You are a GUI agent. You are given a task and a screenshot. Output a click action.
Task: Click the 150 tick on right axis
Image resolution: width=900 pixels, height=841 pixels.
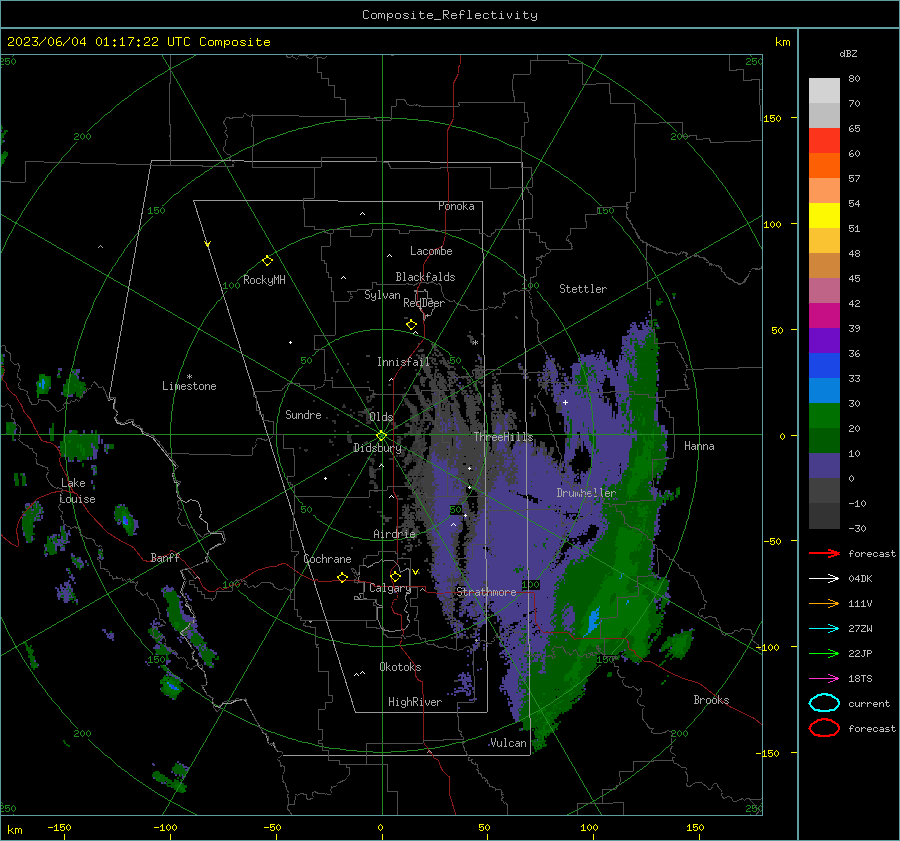772,118
